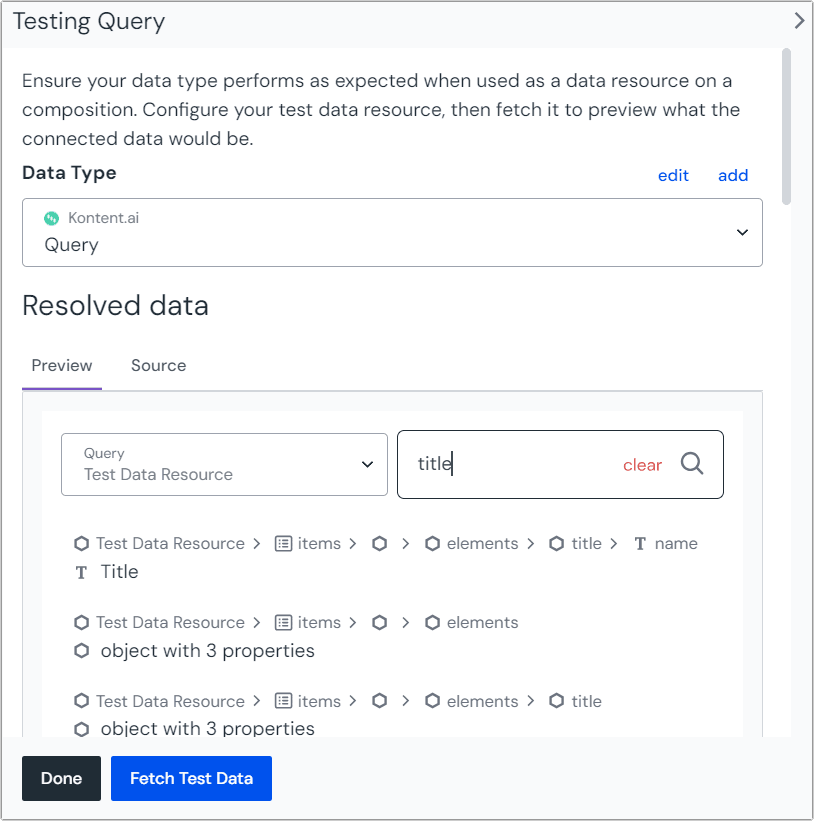
Task: Click the Fetch Test Data button
Action: [191, 778]
